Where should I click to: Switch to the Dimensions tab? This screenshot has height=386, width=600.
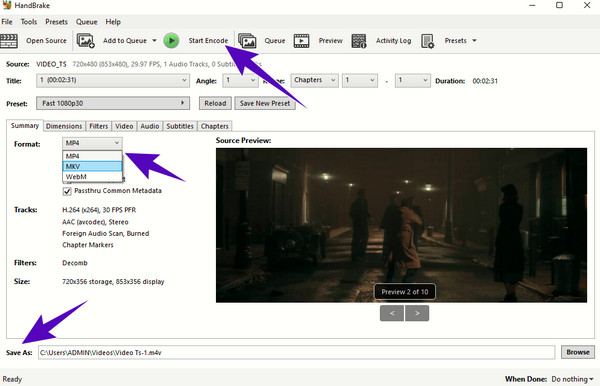click(x=64, y=126)
